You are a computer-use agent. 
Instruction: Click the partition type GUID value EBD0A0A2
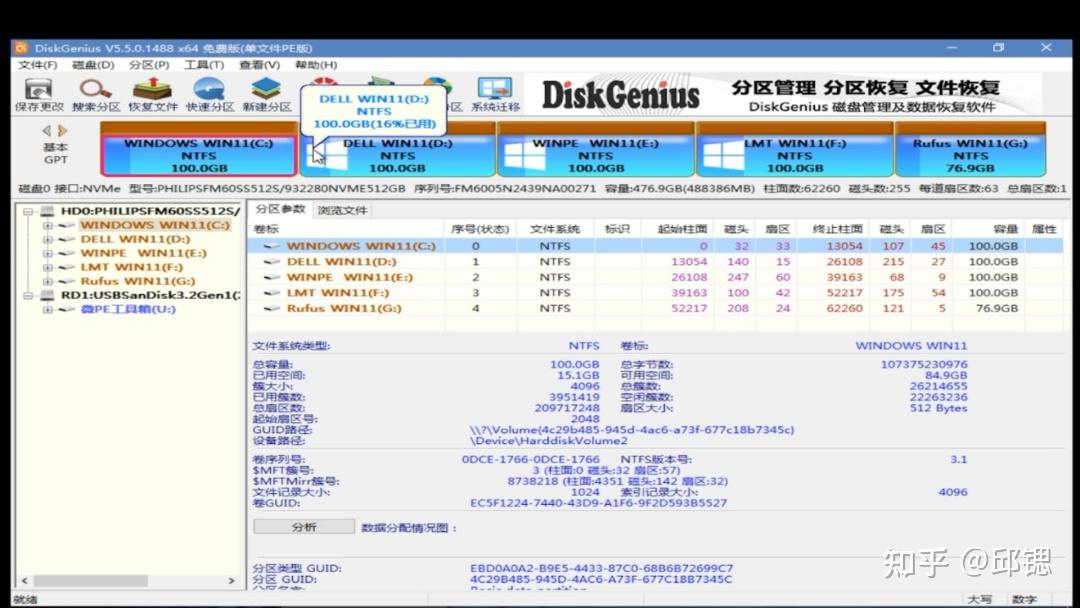pyautogui.click(x=601, y=568)
